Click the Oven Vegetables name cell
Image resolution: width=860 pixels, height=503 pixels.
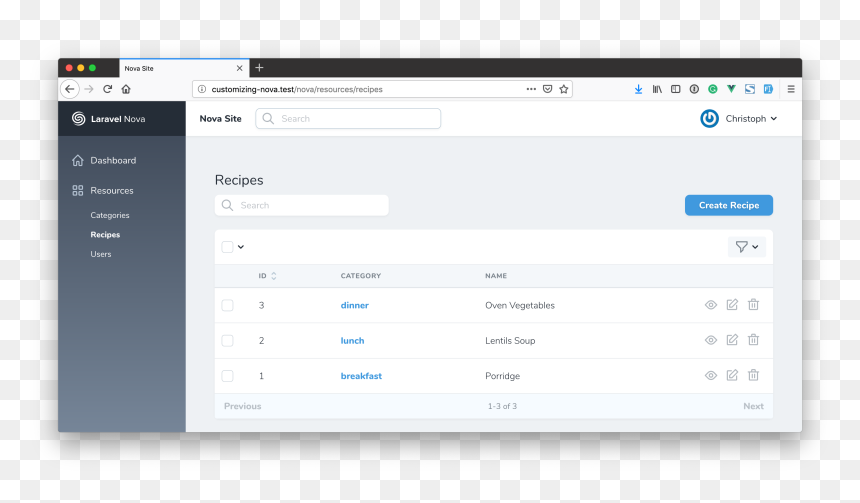point(519,305)
